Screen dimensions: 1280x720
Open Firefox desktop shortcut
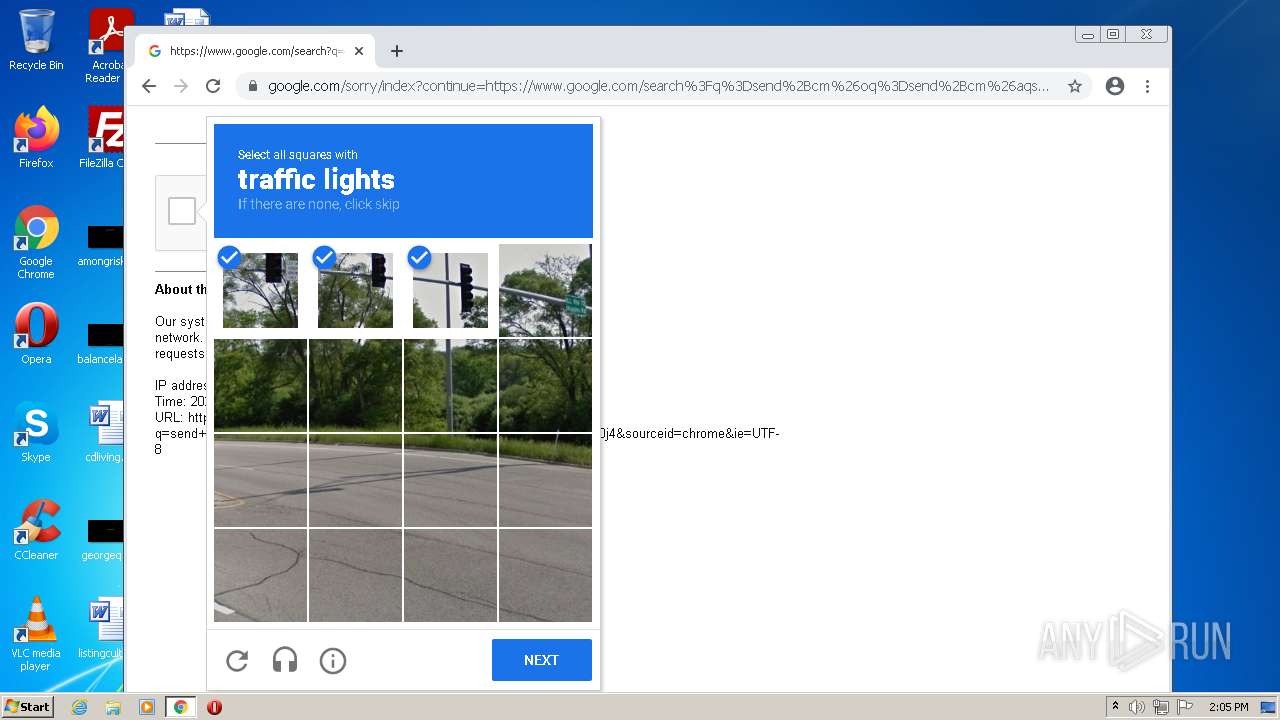click(36, 138)
